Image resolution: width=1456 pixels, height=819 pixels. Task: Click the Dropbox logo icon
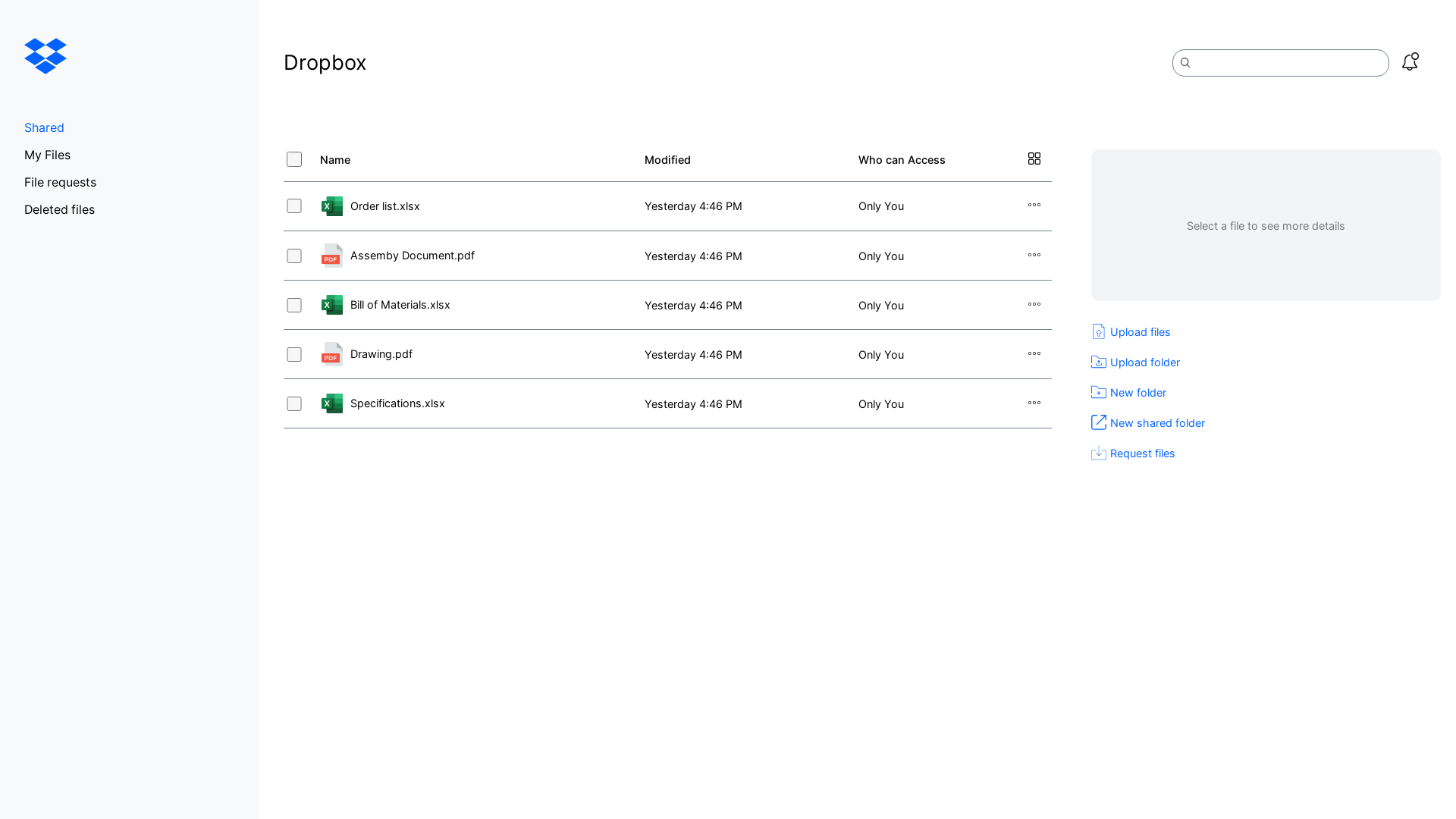point(45,56)
